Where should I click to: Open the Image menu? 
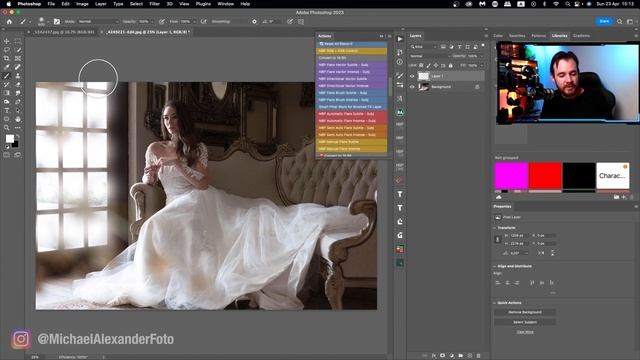[x=82, y=4]
